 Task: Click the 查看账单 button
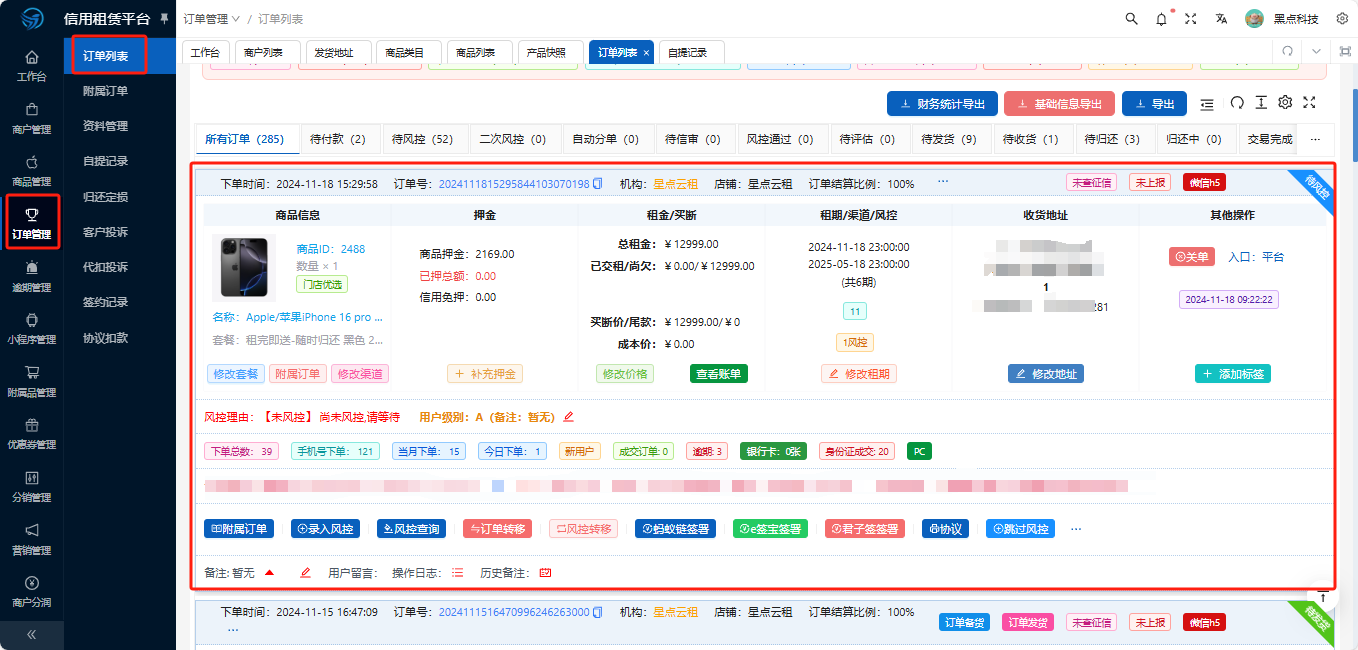[718, 374]
